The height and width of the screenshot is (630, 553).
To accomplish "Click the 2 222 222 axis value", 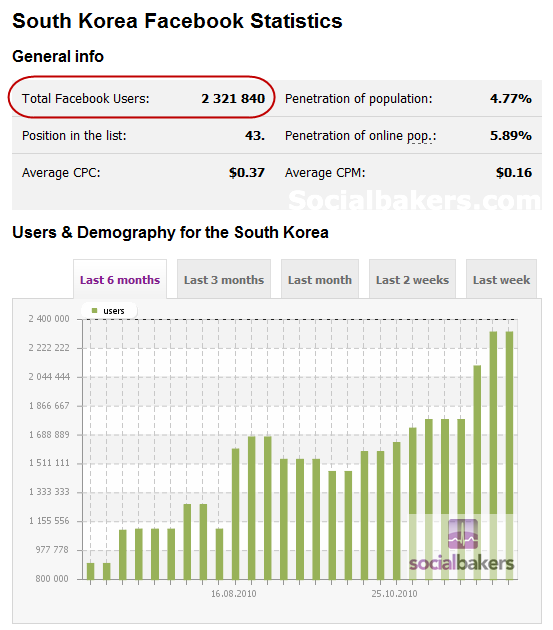I will pyautogui.click(x=49, y=348).
